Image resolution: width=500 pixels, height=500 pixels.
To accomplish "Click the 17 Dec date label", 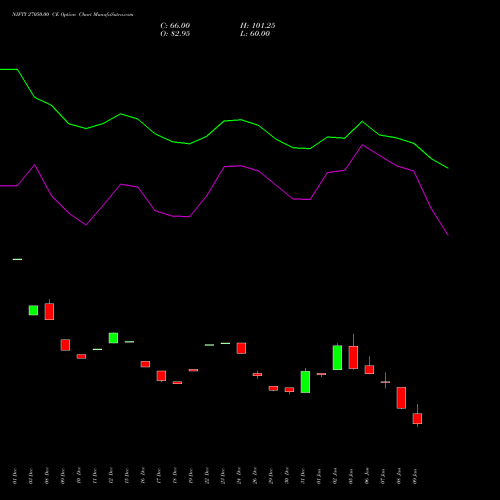I will (x=159, y=476).
